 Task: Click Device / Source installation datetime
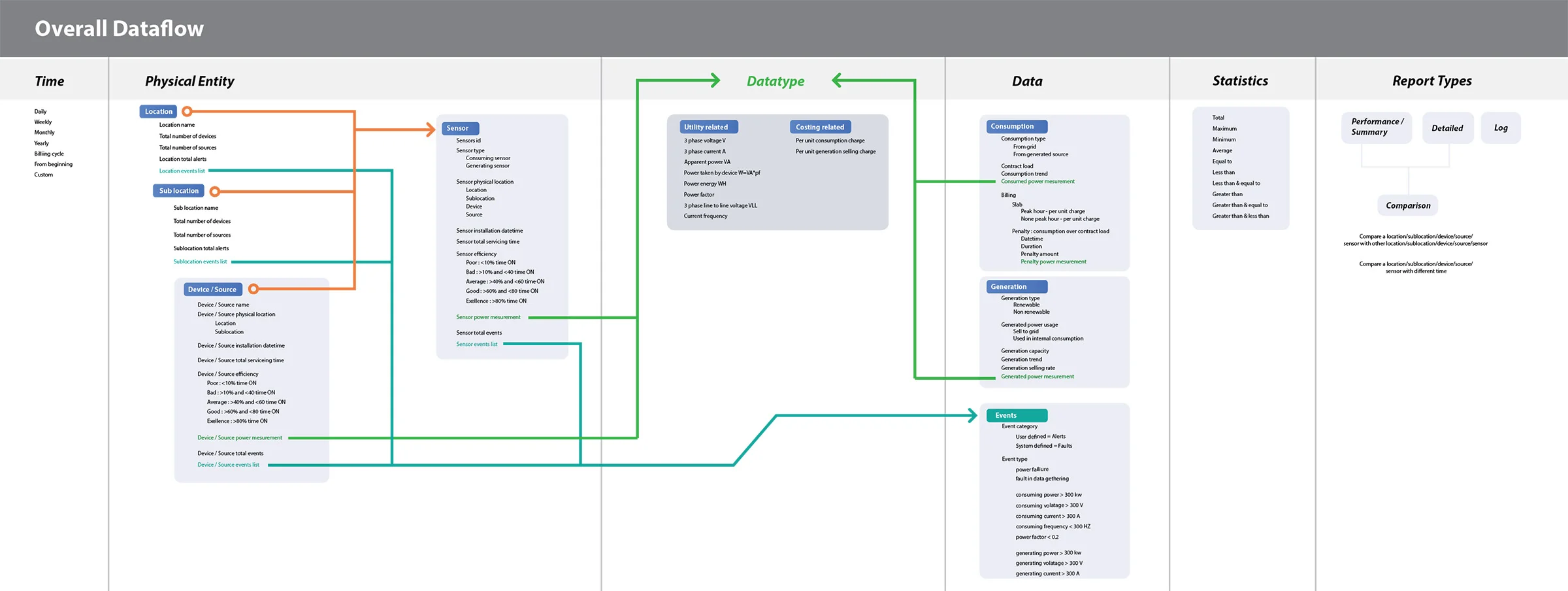point(241,346)
